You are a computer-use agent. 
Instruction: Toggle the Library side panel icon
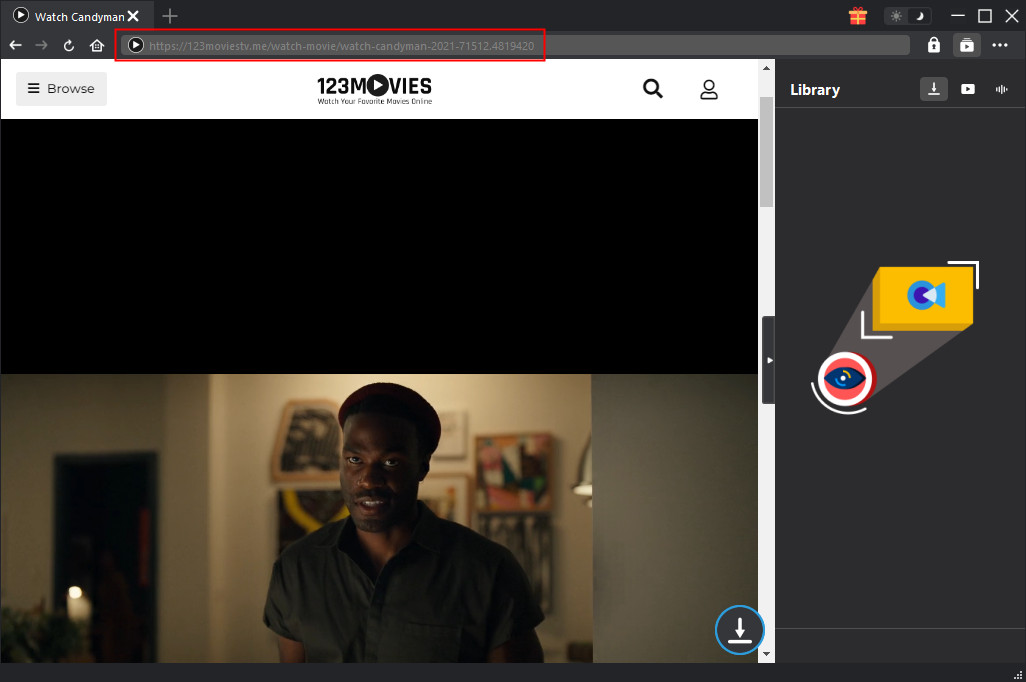point(966,45)
